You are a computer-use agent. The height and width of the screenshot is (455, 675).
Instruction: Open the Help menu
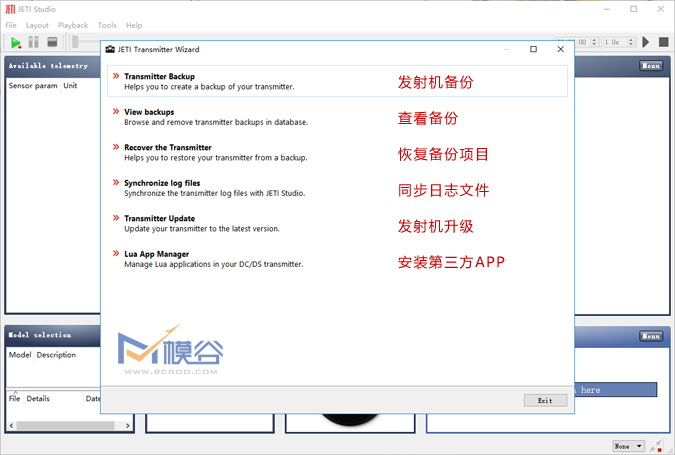pyautogui.click(x=134, y=25)
